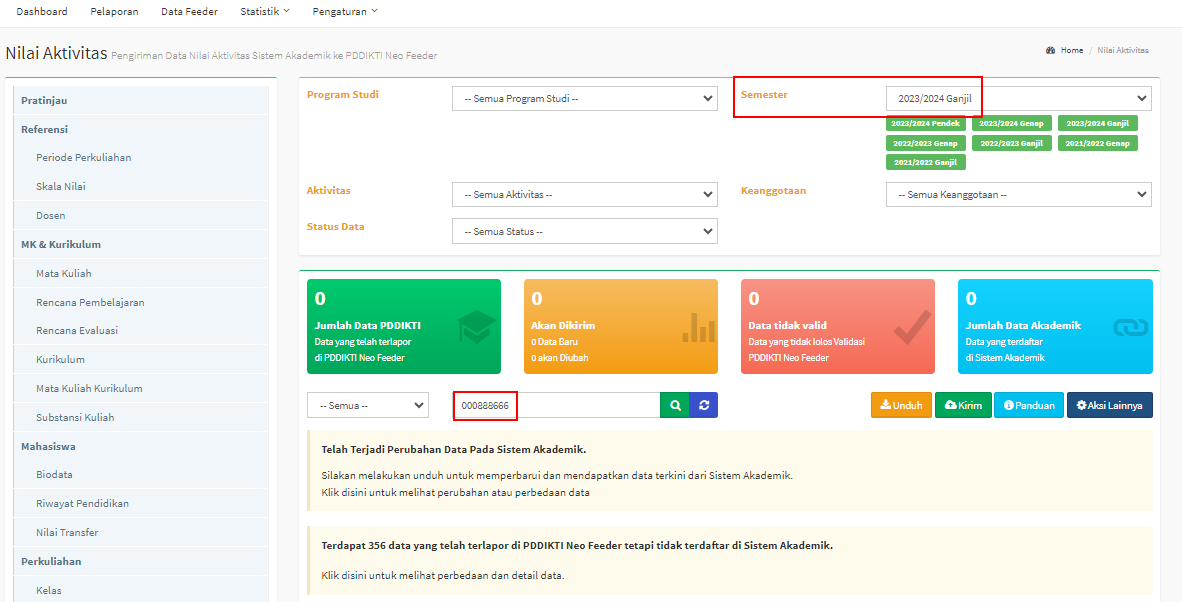Click the Nilai Aktivitas breadcrumb text
1182x602 pixels.
tap(1122, 50)
